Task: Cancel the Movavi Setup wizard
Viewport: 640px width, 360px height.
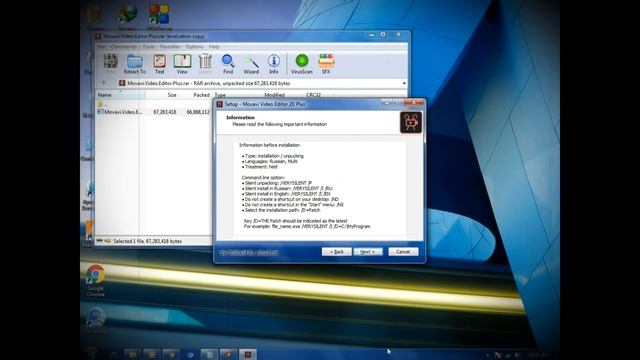Action: pyautogui.click(x=403, y=252)
